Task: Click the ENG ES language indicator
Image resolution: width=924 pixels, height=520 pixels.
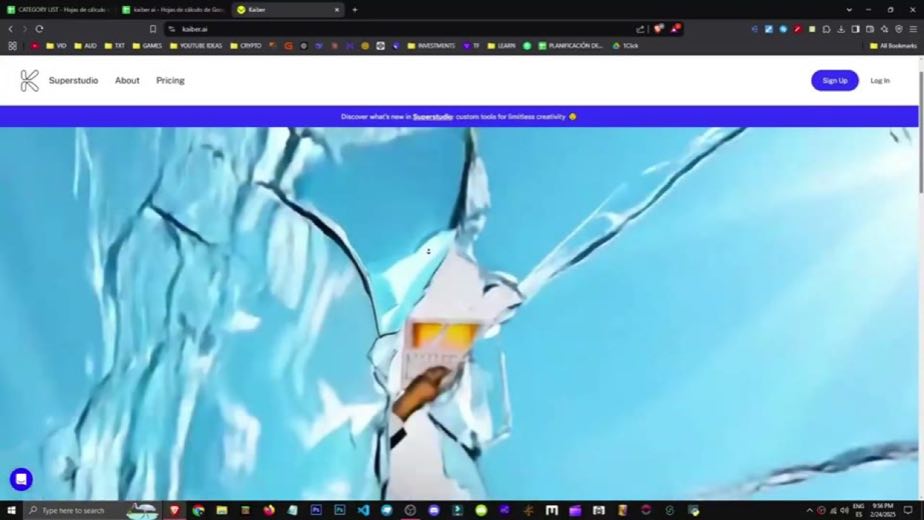Action: (x=859, y=511)
